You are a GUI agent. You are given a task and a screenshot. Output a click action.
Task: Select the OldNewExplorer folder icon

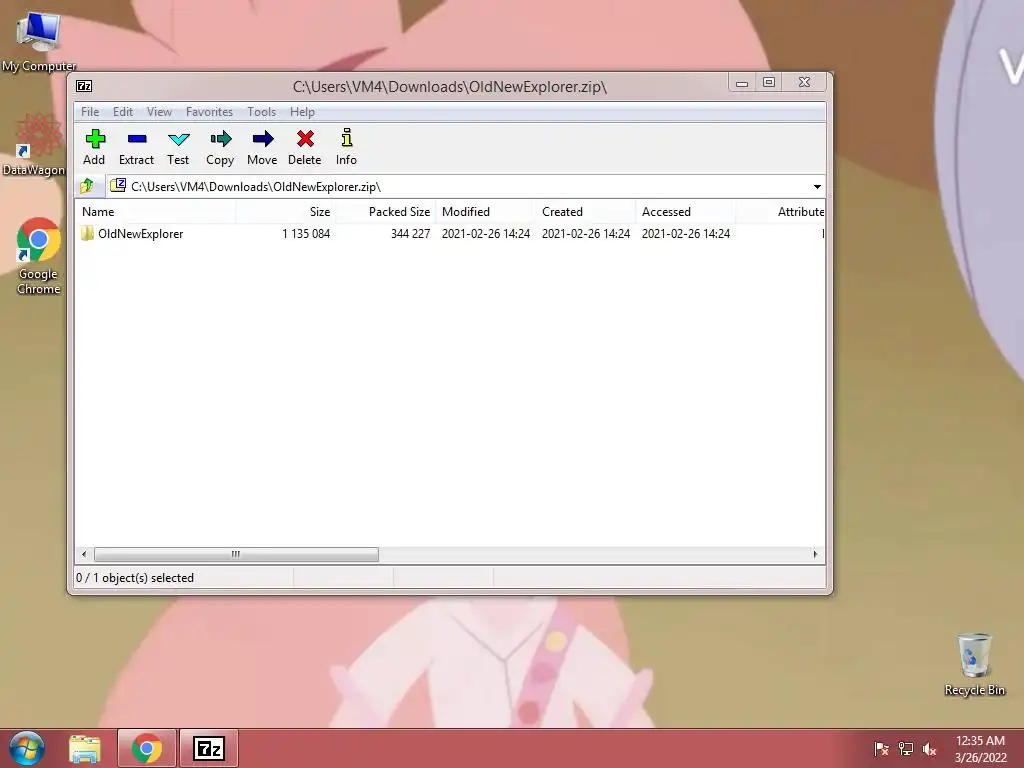click(x=88, y=233)
